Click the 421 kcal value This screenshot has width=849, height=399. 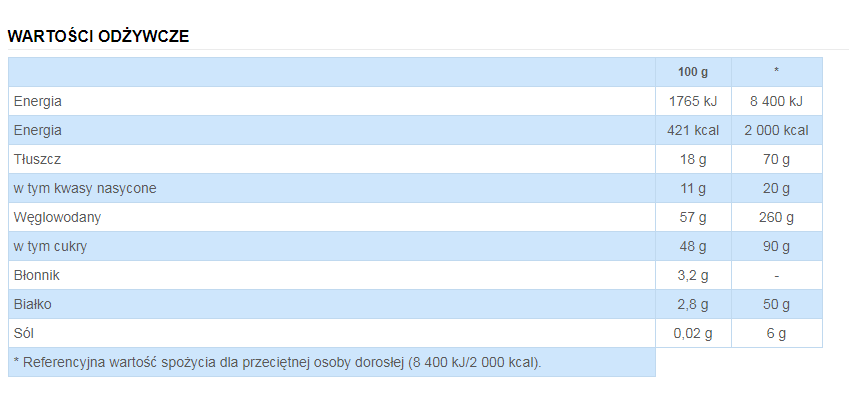tap(693, 130)
